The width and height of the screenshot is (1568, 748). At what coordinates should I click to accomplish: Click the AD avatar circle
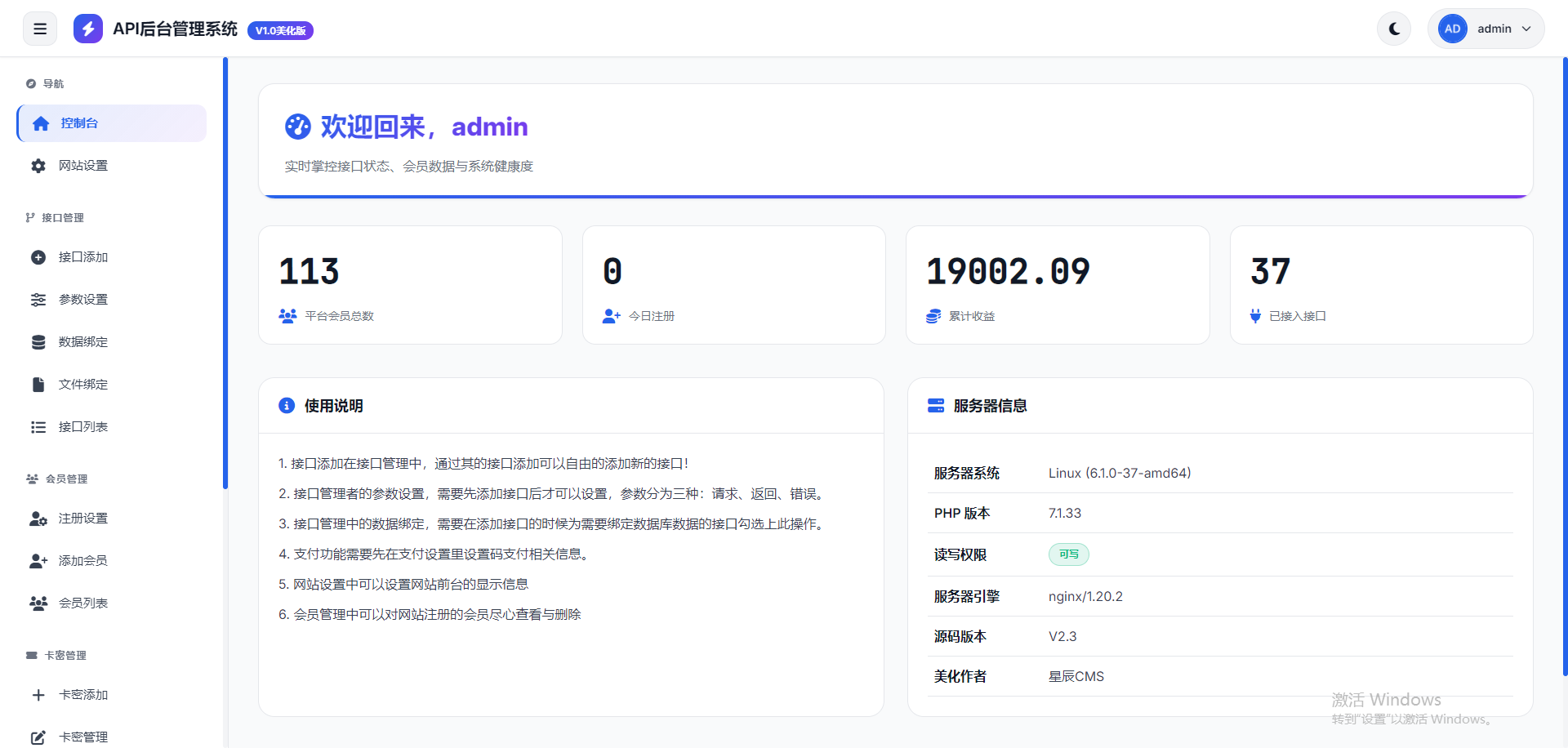[1452, 29]
